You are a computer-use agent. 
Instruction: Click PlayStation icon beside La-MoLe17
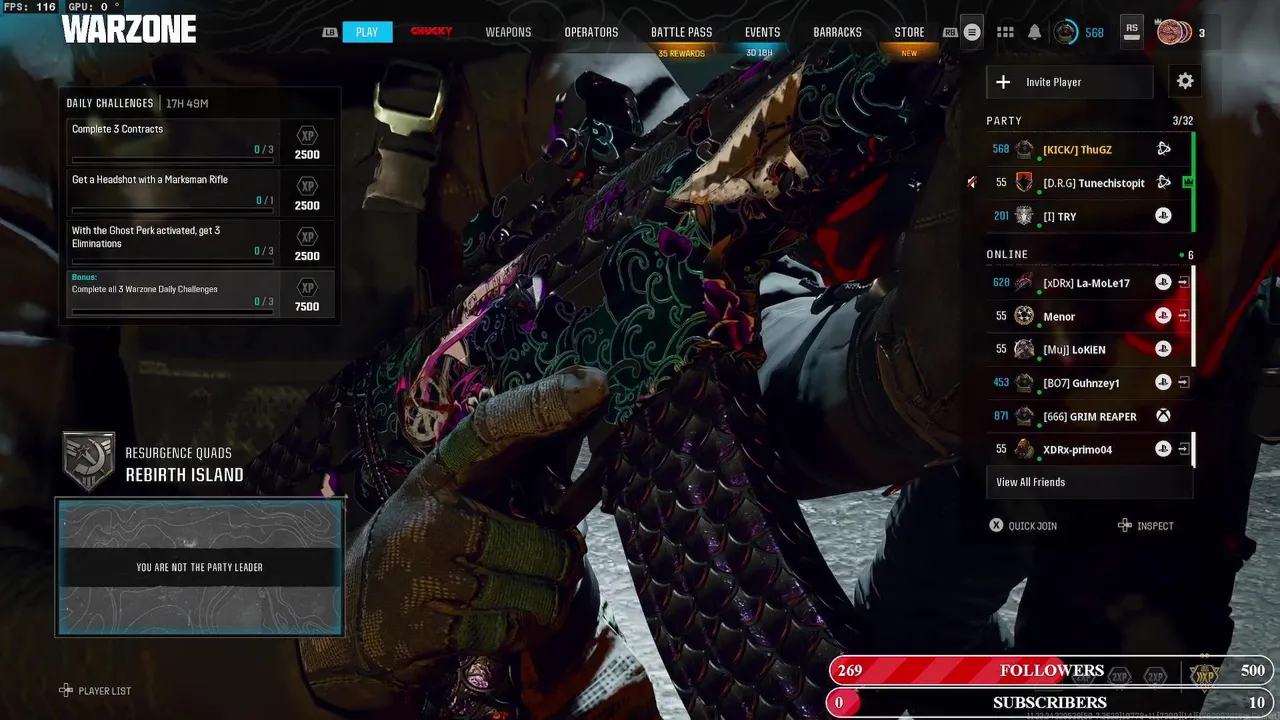pyautogui.click(x=1163, y=283)
